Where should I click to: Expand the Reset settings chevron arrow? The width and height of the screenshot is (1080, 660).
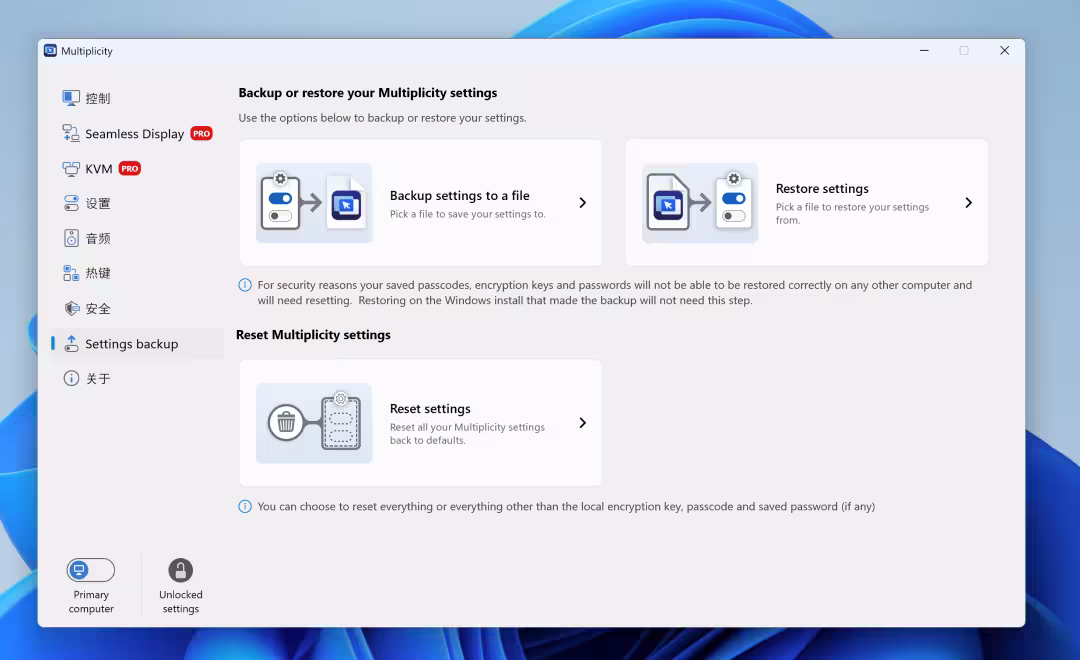click(583, 423)
